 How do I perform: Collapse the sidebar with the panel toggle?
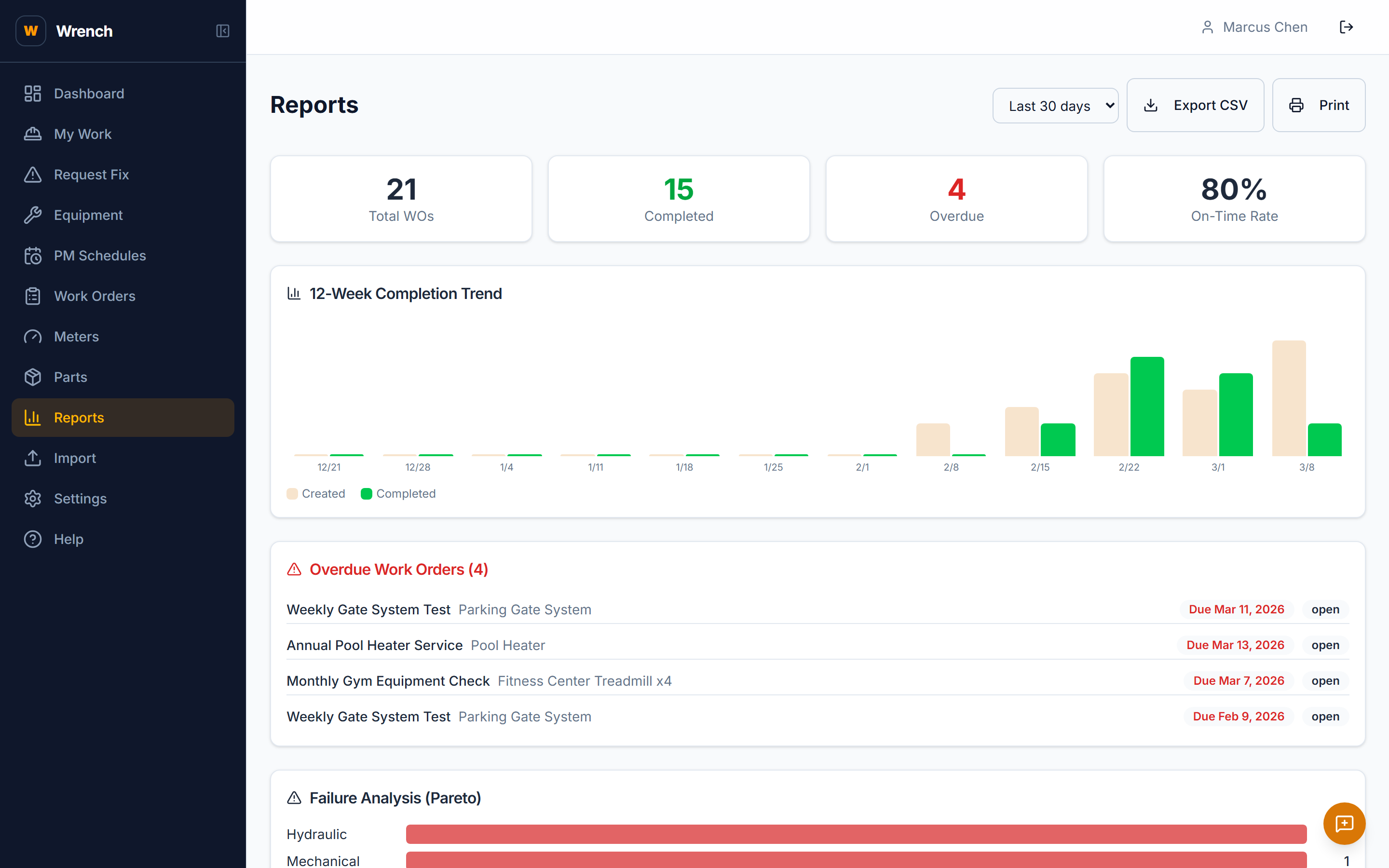coord(223,31)
